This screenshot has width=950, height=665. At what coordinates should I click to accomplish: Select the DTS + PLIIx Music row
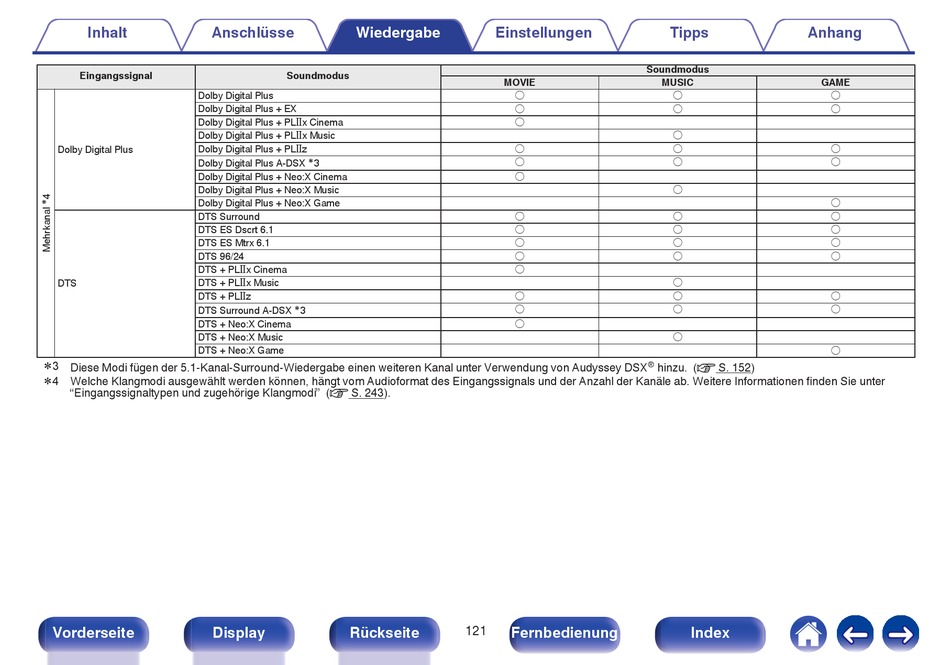[555, 283]
